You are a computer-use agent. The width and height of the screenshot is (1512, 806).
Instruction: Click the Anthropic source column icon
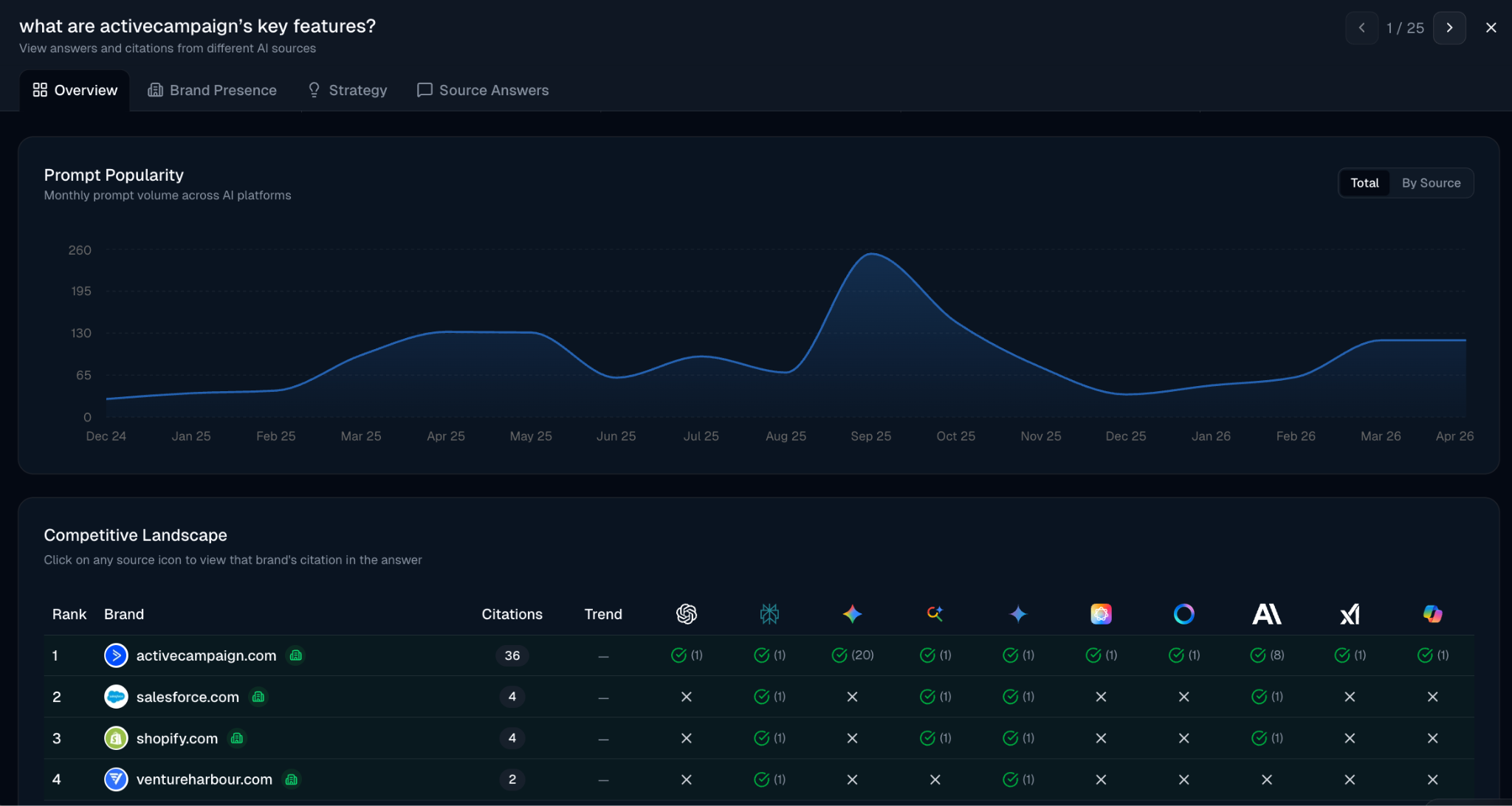(x=1267, y=614)
